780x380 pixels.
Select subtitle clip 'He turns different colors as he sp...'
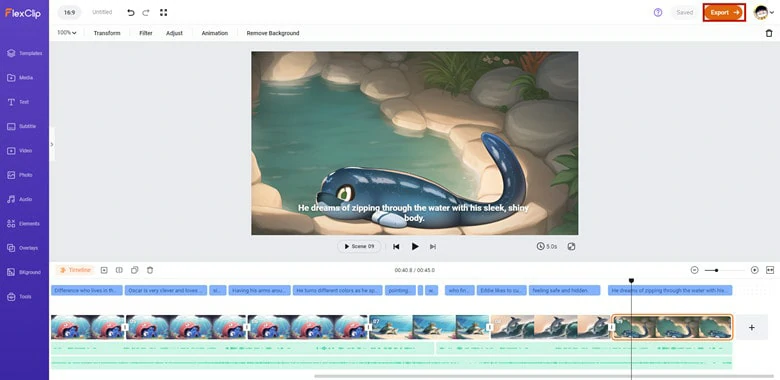click(x=338, y=290)
